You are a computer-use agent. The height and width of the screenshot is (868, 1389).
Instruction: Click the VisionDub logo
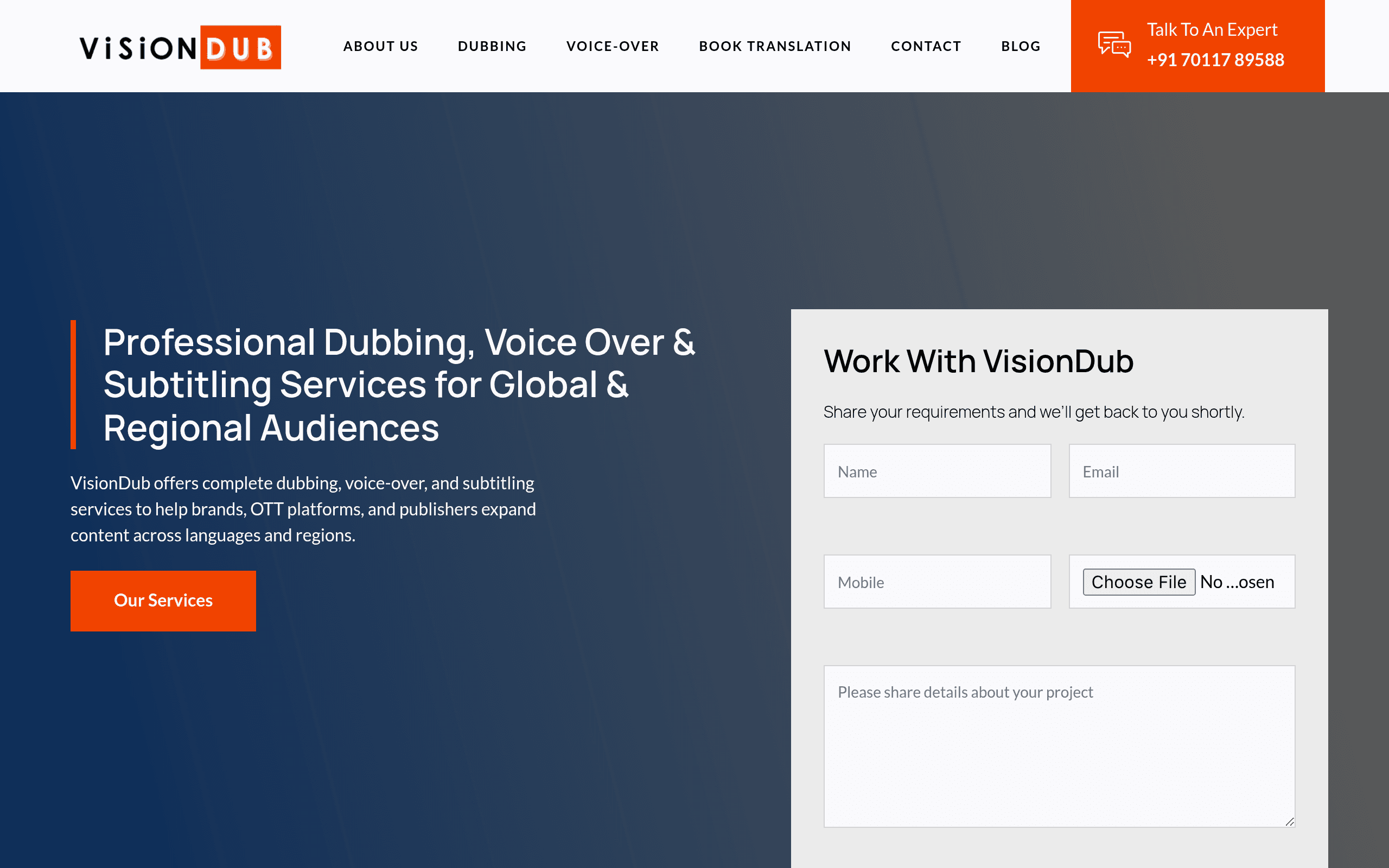(180, 47)
